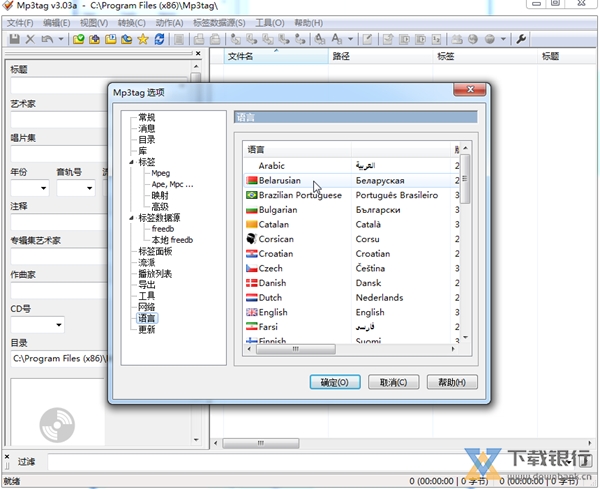Open the 视图(V) menu
Image resolution: width=600 pixels, height=489 pixels.
pyautogui.click(x=94, y=23)
